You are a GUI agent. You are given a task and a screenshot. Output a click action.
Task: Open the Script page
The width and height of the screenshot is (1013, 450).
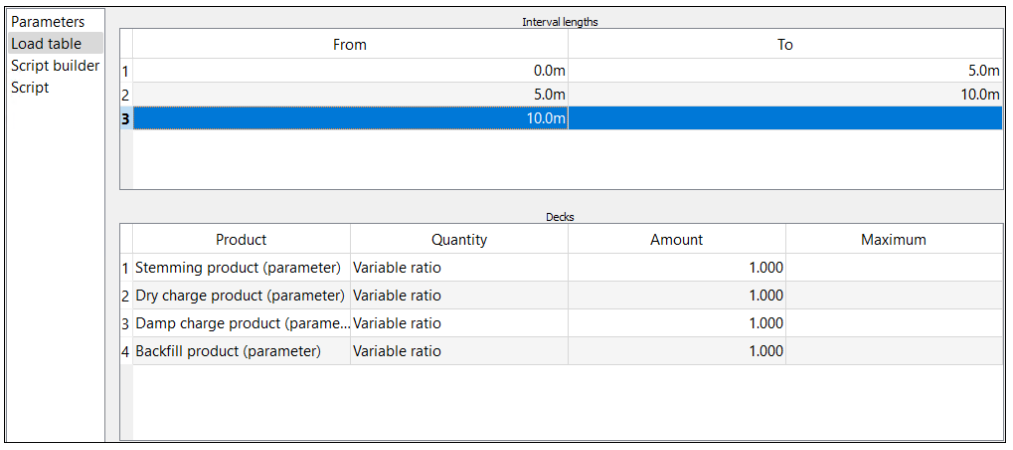pos(30,87)
